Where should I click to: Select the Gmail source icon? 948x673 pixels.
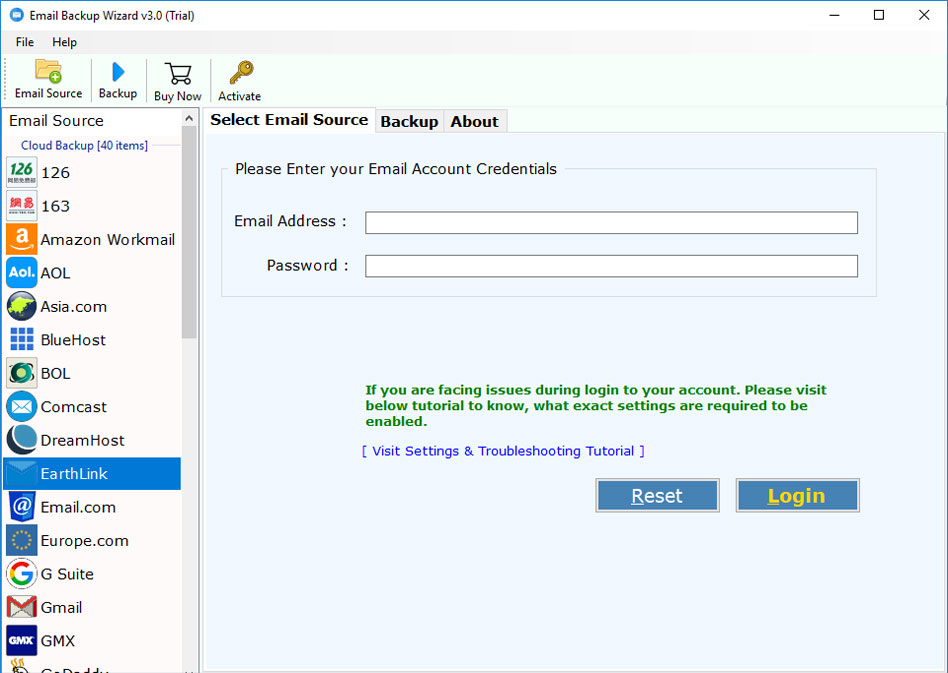tap(20, 607)
